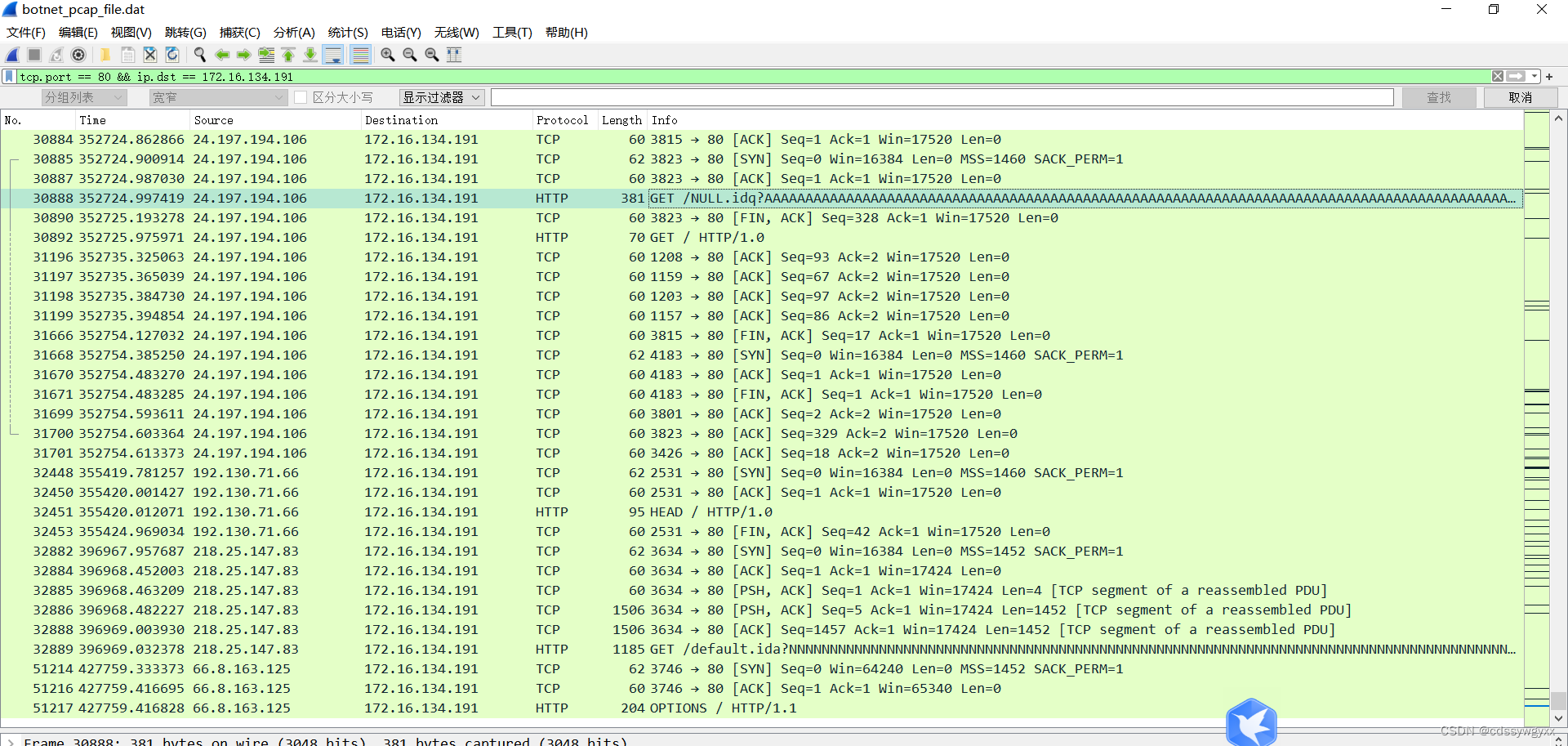Open a capture file with the folder icon
Screen dimensions: 1568x746
[x=105, y=55]
